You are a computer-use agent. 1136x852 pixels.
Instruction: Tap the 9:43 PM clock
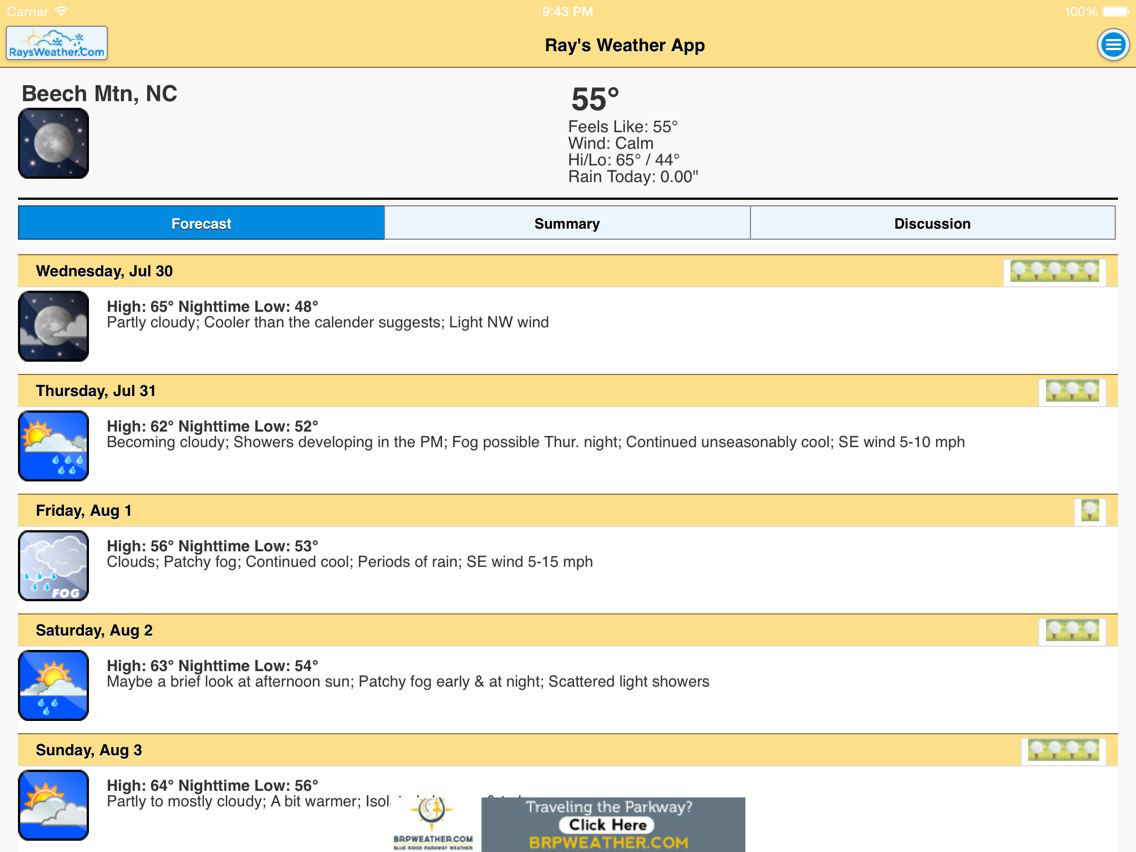(567, 12)
